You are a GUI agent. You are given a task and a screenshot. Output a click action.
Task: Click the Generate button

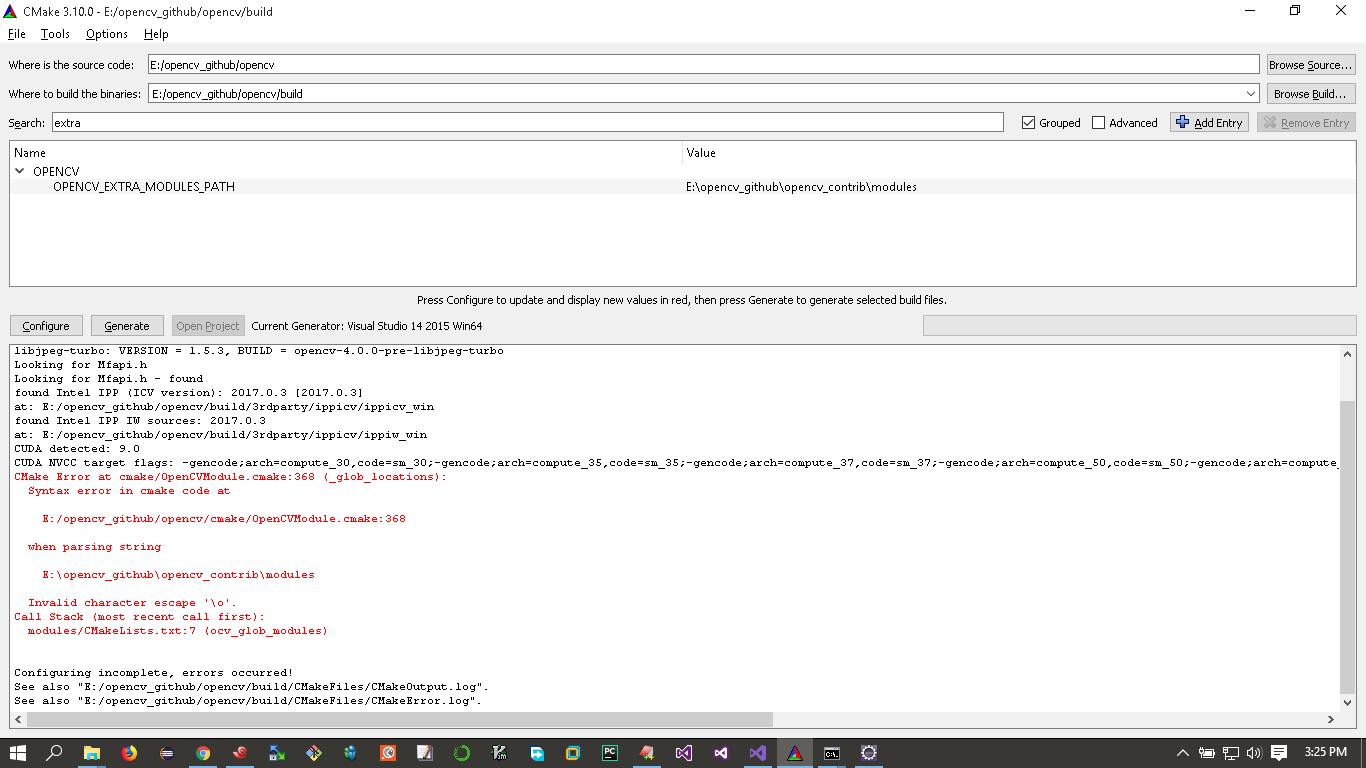click(127, 326)
